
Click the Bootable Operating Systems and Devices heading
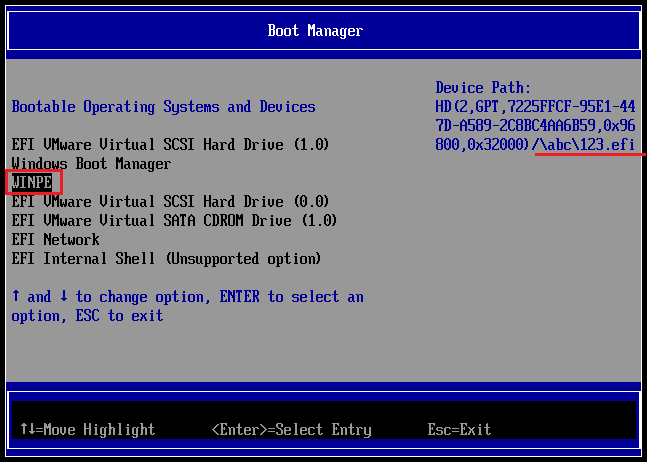[x=163, y=107]
